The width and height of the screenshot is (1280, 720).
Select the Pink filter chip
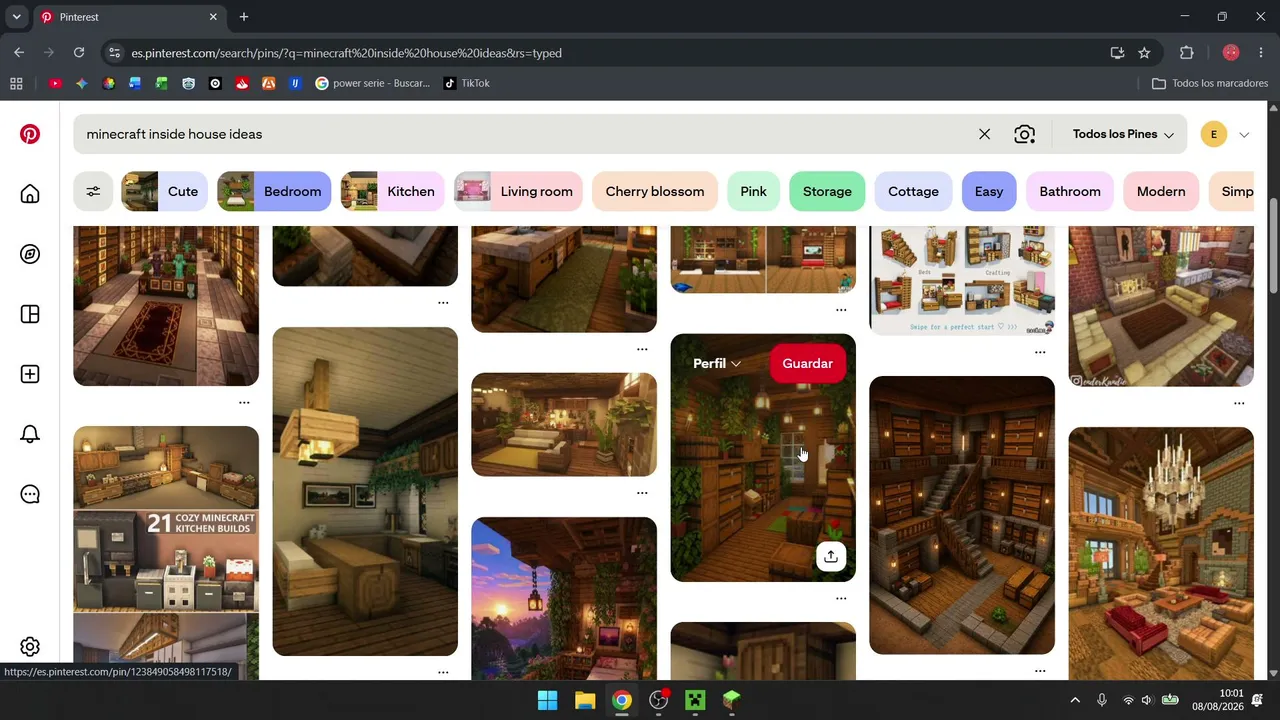(x=753, y=191)
